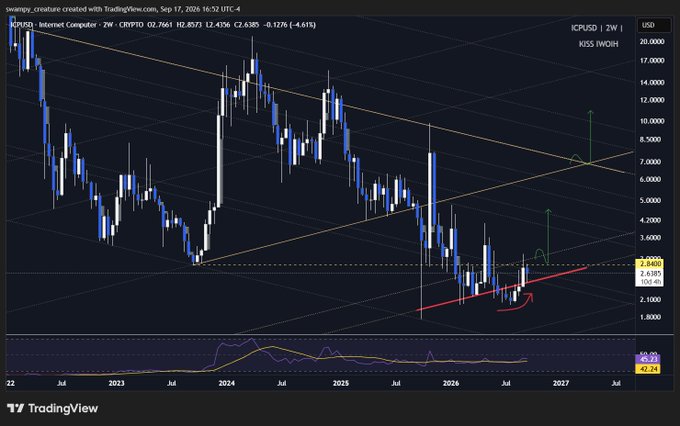Open the USD currency selector

click(x=653, y=25)
